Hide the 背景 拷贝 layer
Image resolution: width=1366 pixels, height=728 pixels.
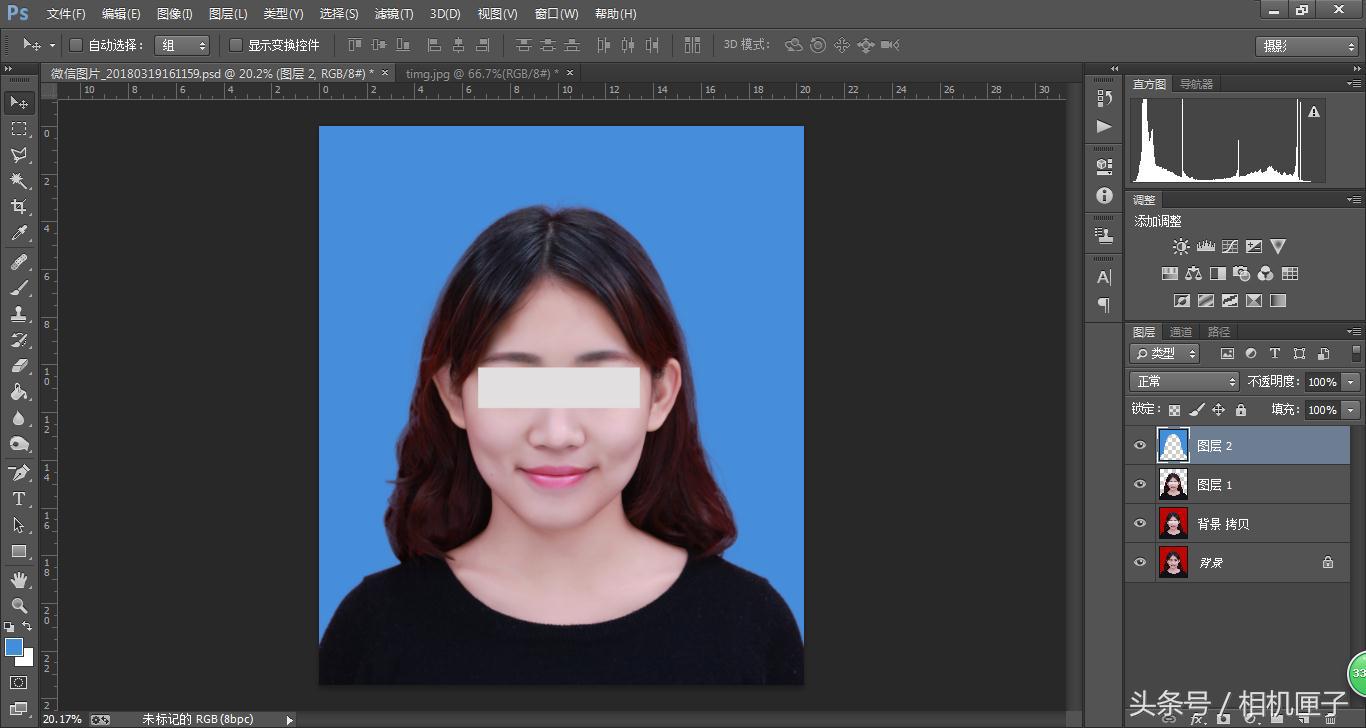point(1140,523)
